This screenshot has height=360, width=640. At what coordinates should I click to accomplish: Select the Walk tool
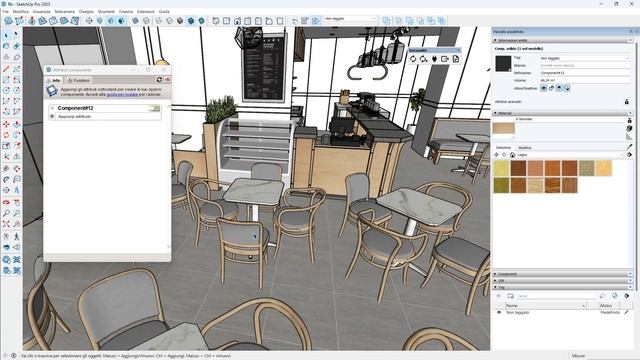17,236
